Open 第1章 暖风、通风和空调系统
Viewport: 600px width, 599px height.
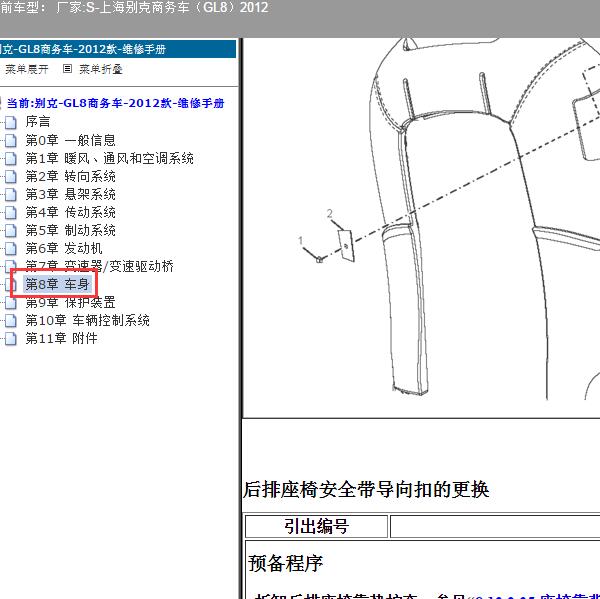[109, 158]
